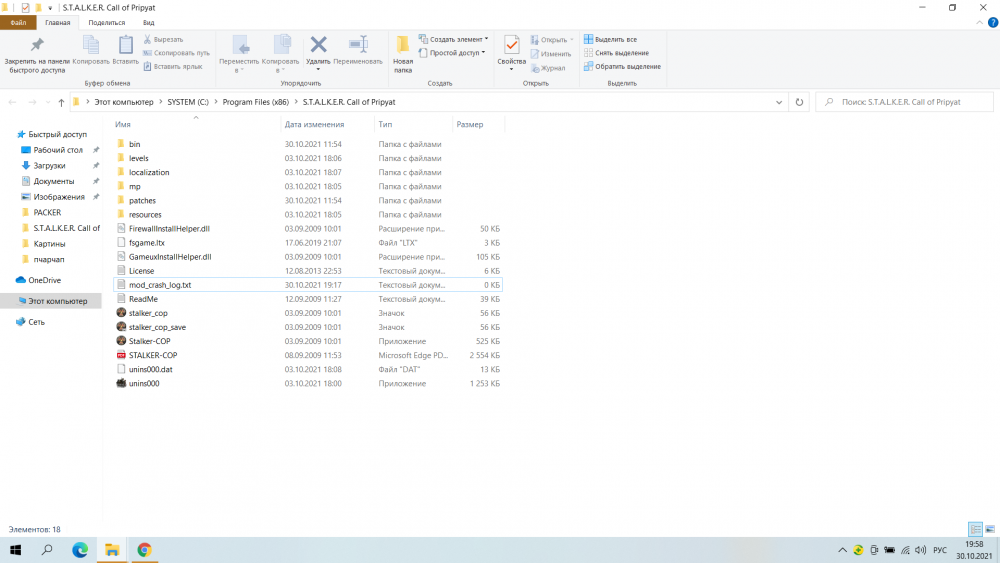Create a new folder with Новая папка

click(403, 54)
